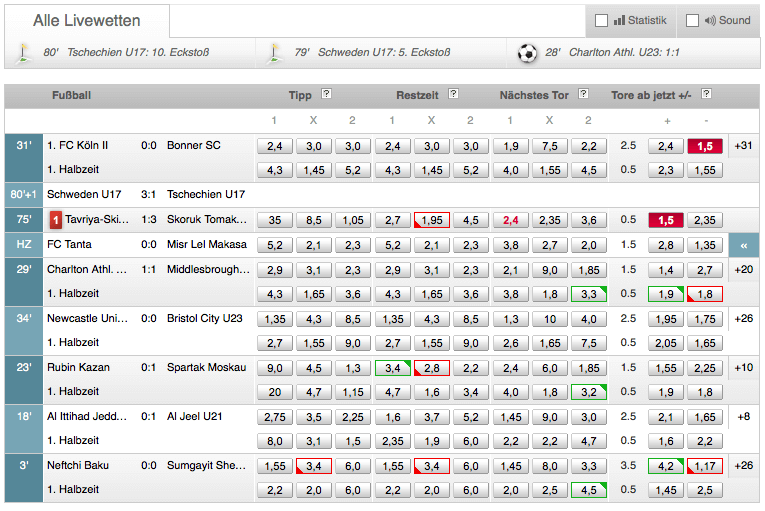Click corner flag icon for Schweden U17 Eckstoß
The width and height of the screenshot is (765, 511).
[x=274, y=53]
